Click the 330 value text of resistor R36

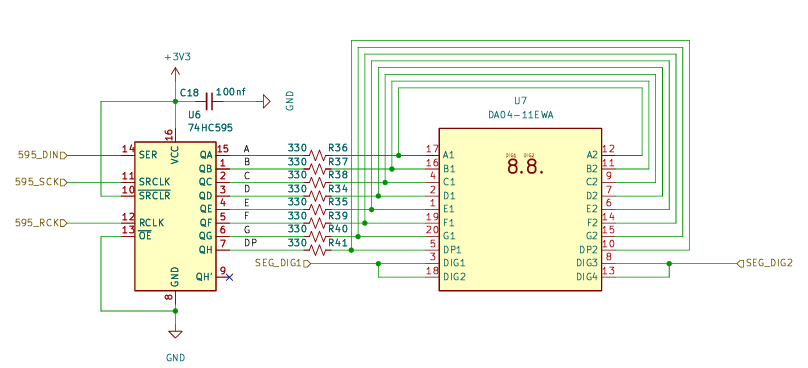point(297,147)
